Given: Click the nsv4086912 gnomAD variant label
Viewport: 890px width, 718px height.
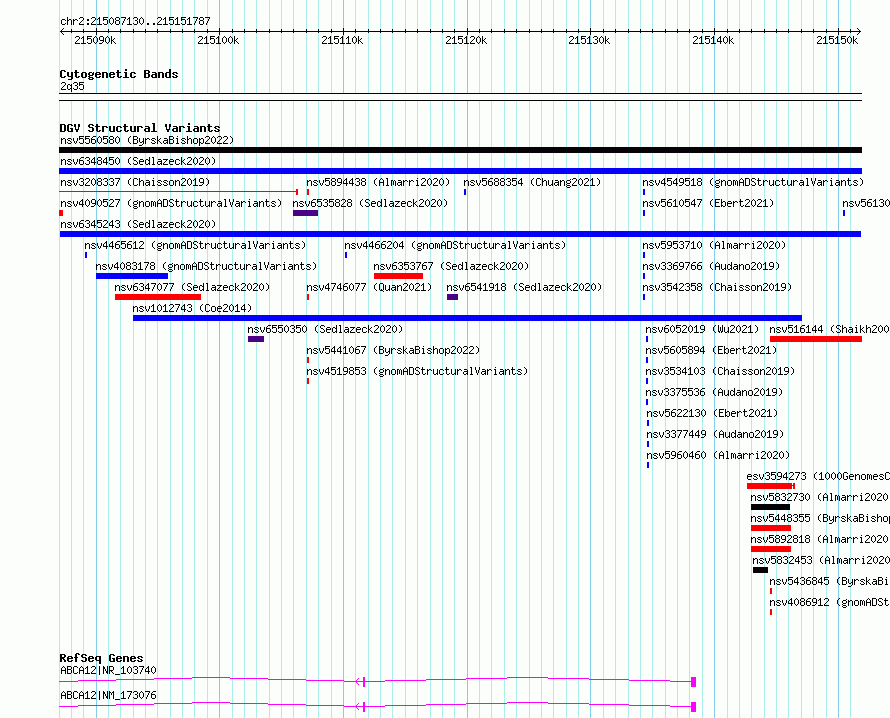Looking at the screenshot, I should 829,602.
